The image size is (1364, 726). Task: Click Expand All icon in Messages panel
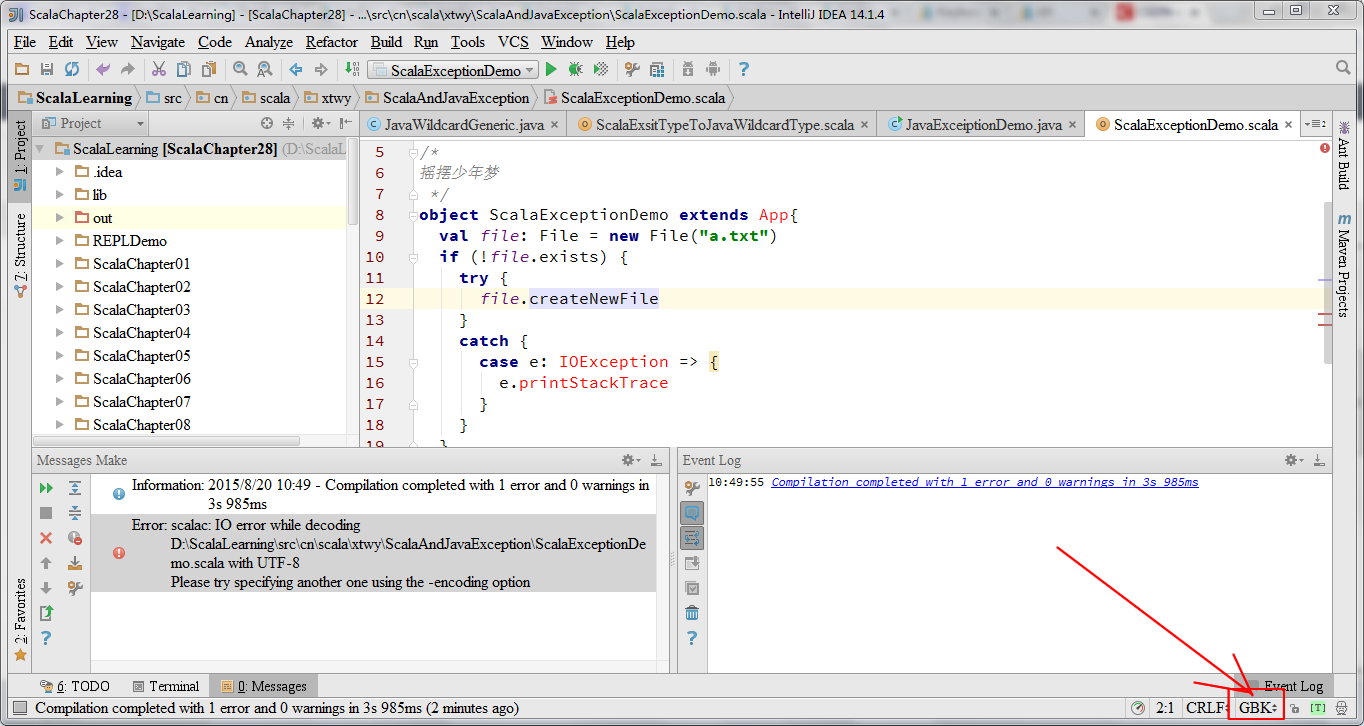click(x=75, y=488)
